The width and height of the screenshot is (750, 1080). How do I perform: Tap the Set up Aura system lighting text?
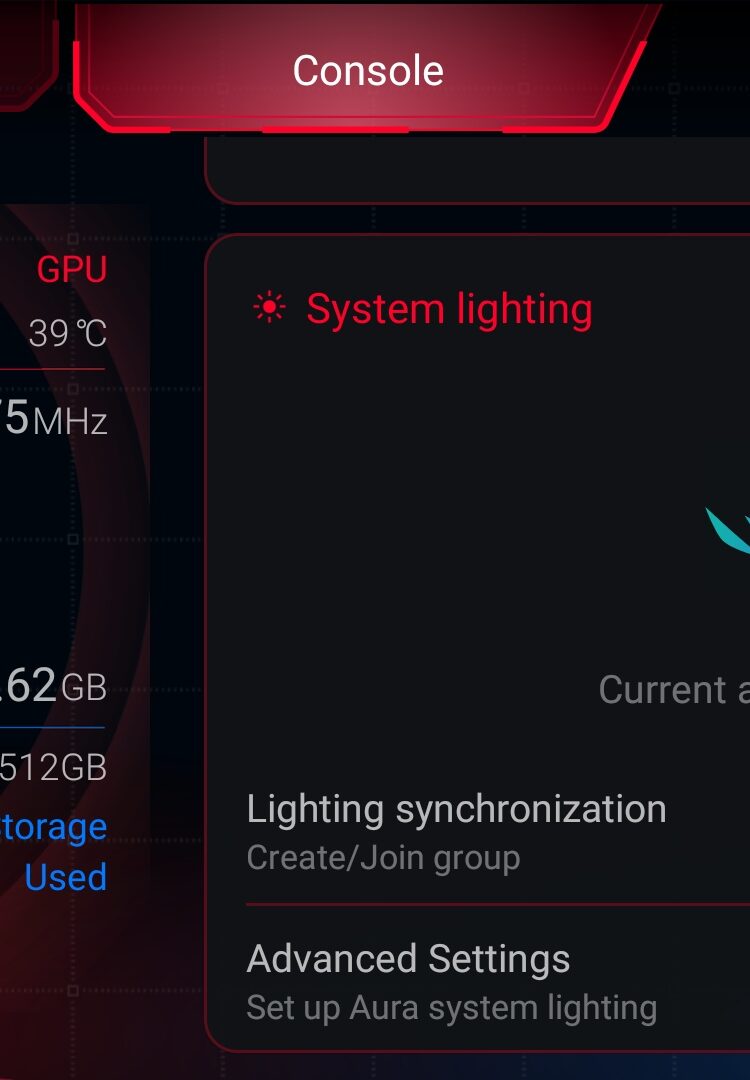point(451,1007)
